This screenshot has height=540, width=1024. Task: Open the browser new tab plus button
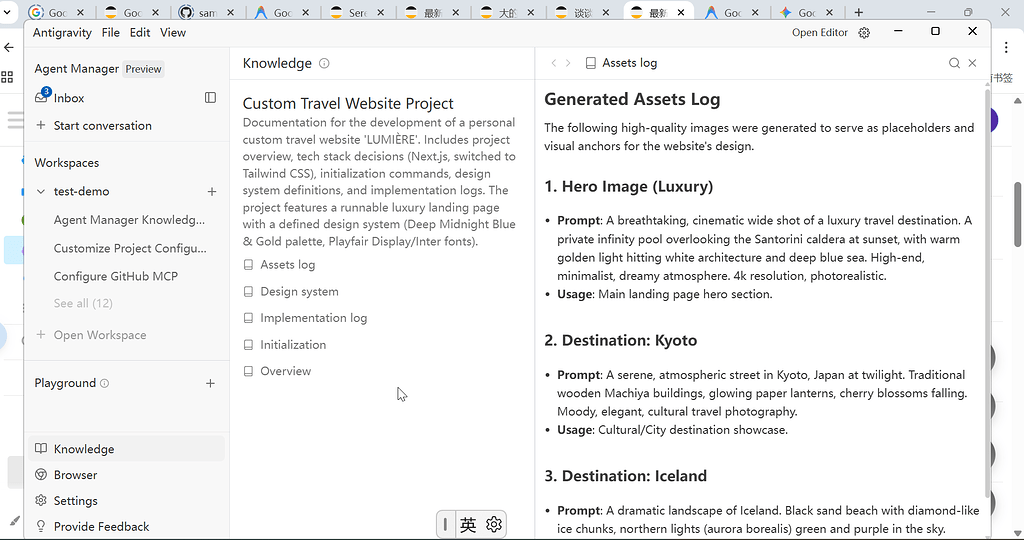(859, 12)
